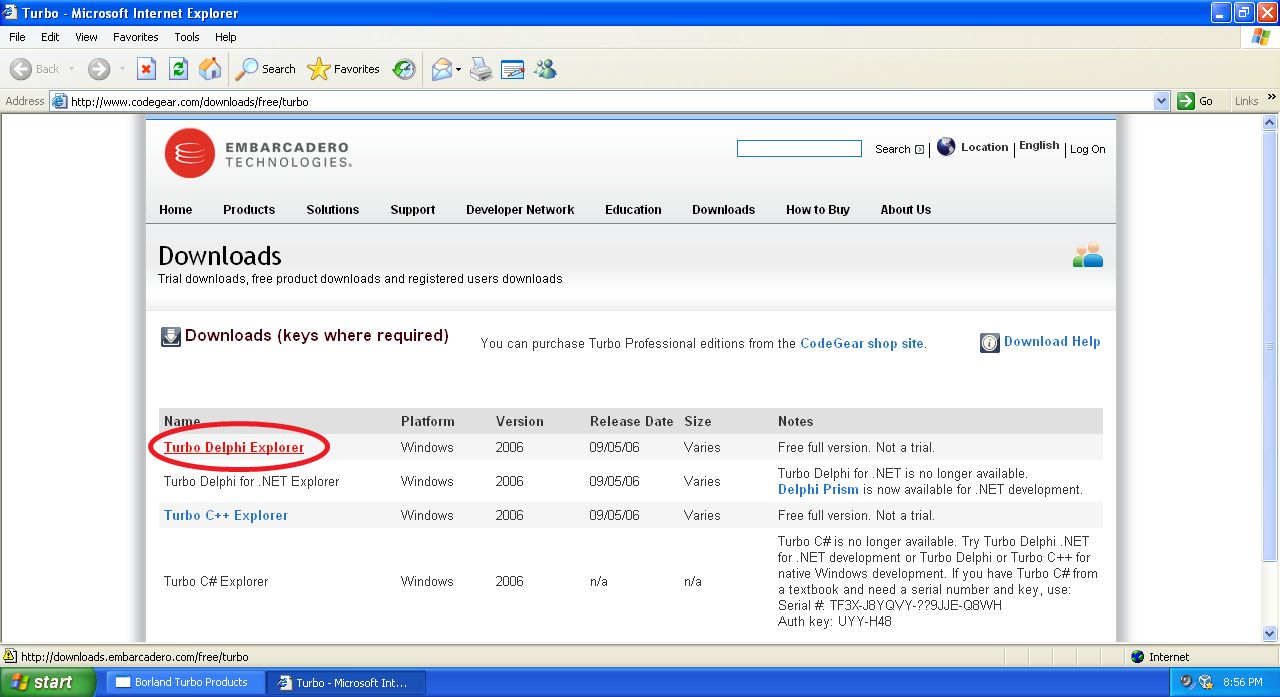The height and width of the screenshot is (697, 1280).
Task: Open the Help menu
Action: tap(226, 37)
